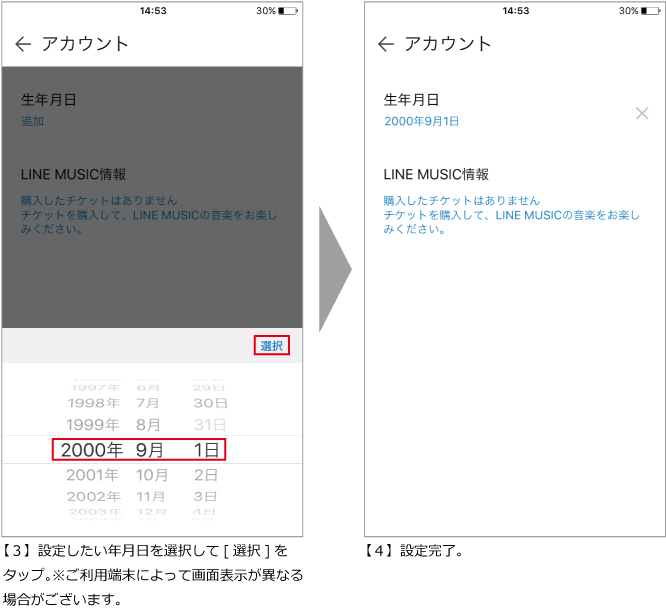Select 31日 in the day wheel
Viewport: 666px width, 610px height.
point(210,424)
